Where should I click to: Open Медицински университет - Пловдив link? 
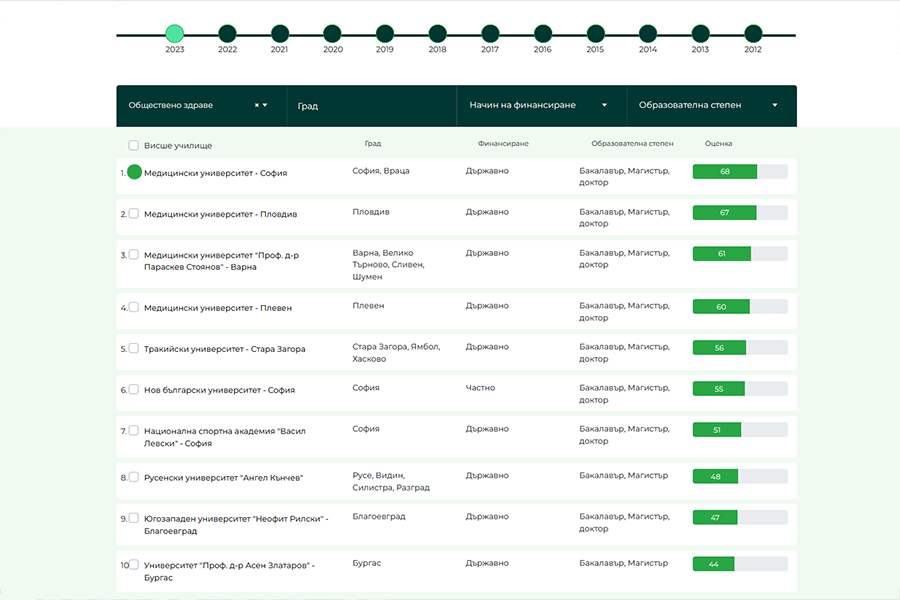pos(220,214)
